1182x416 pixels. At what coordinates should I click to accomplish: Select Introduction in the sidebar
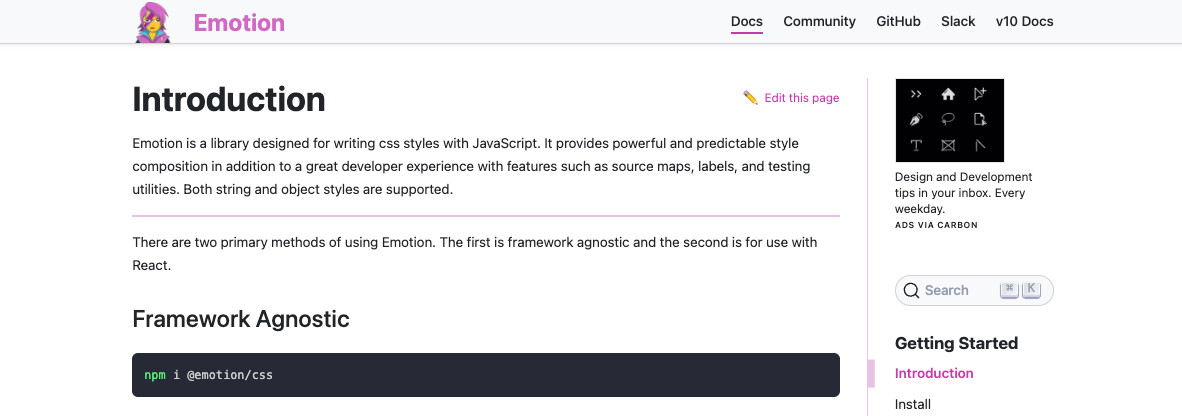934,373
